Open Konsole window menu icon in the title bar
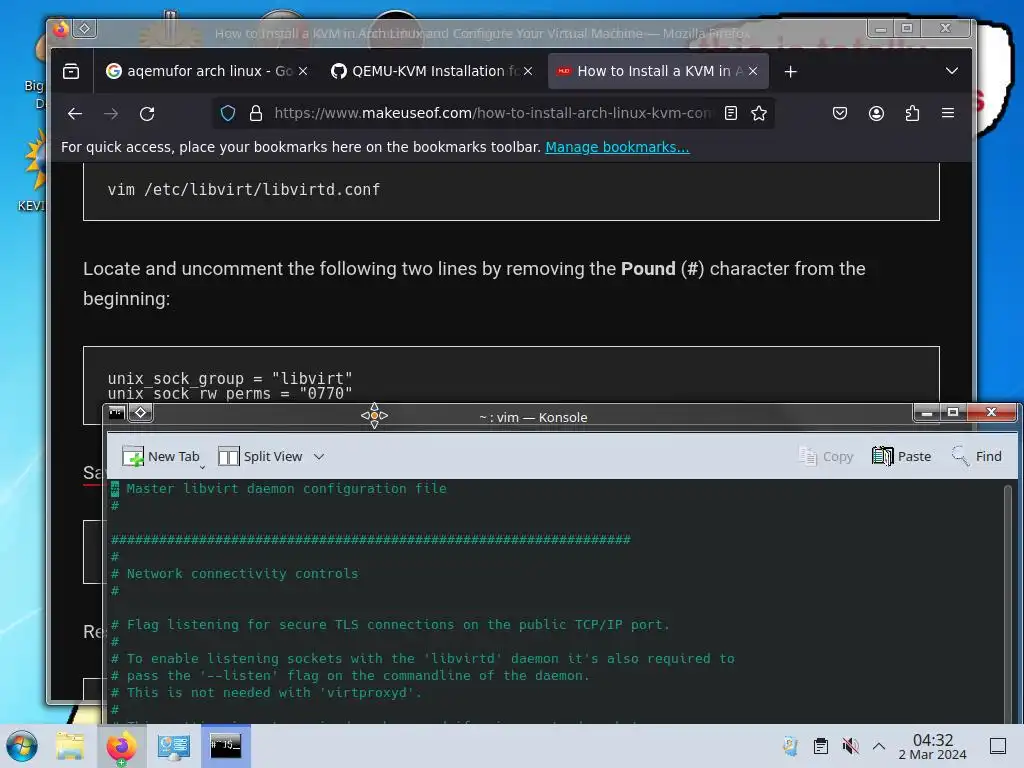This screenshot has height=768, width=1024. (x=117, y=413)
